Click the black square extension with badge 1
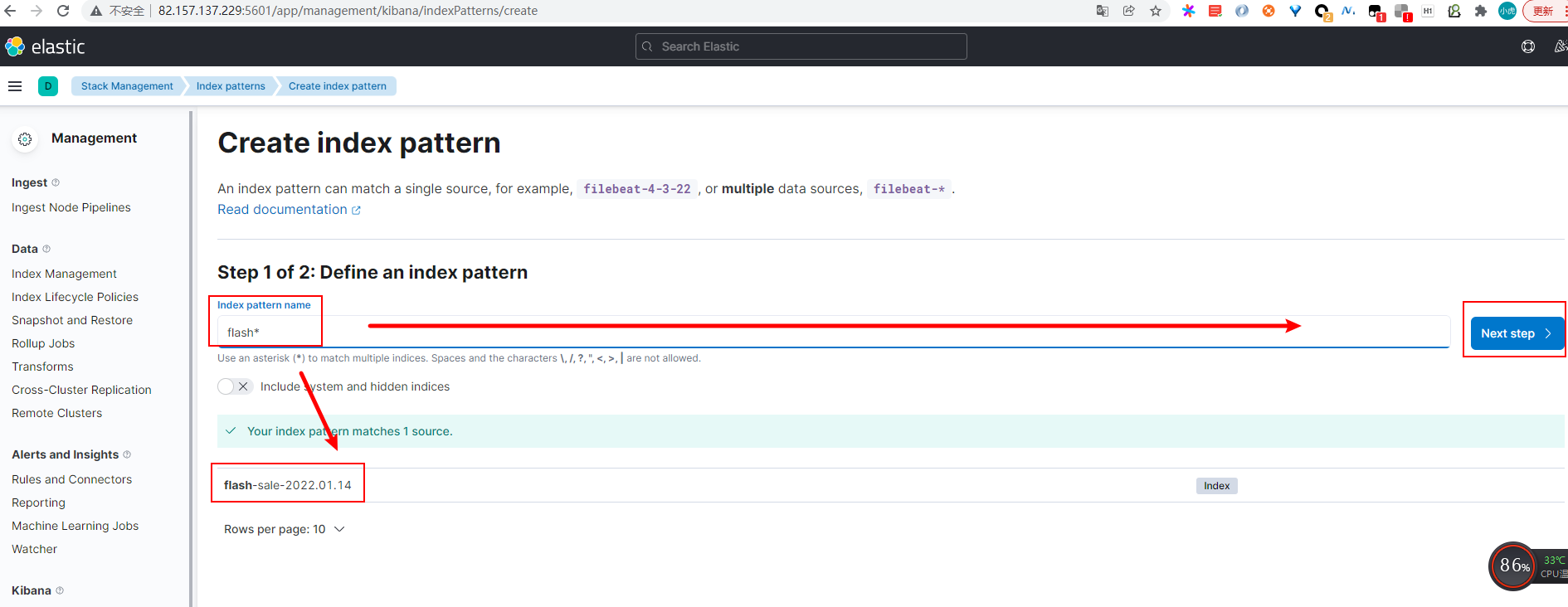This screenshot has width=1568, height=607. coord(1376,12)
